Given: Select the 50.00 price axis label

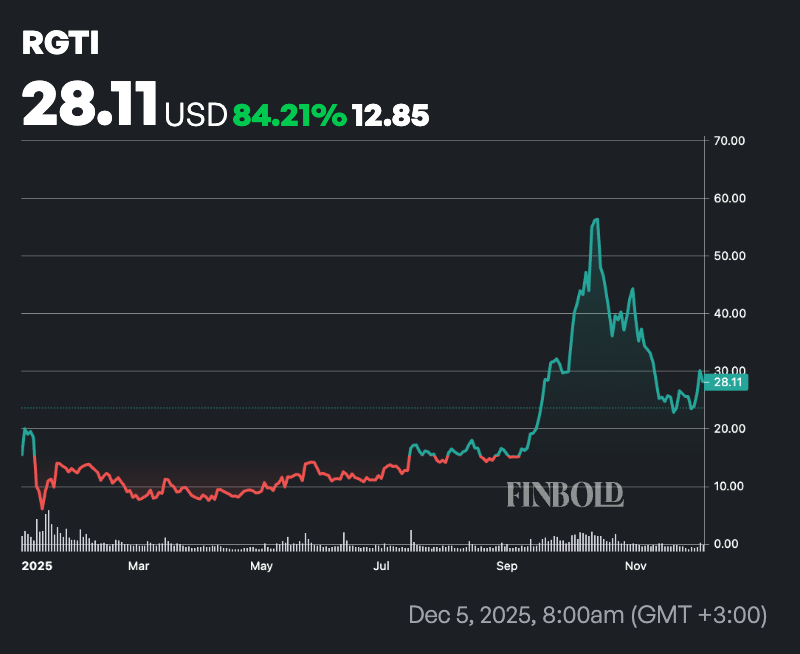Looking at the screenshot, I should point(729,256).
